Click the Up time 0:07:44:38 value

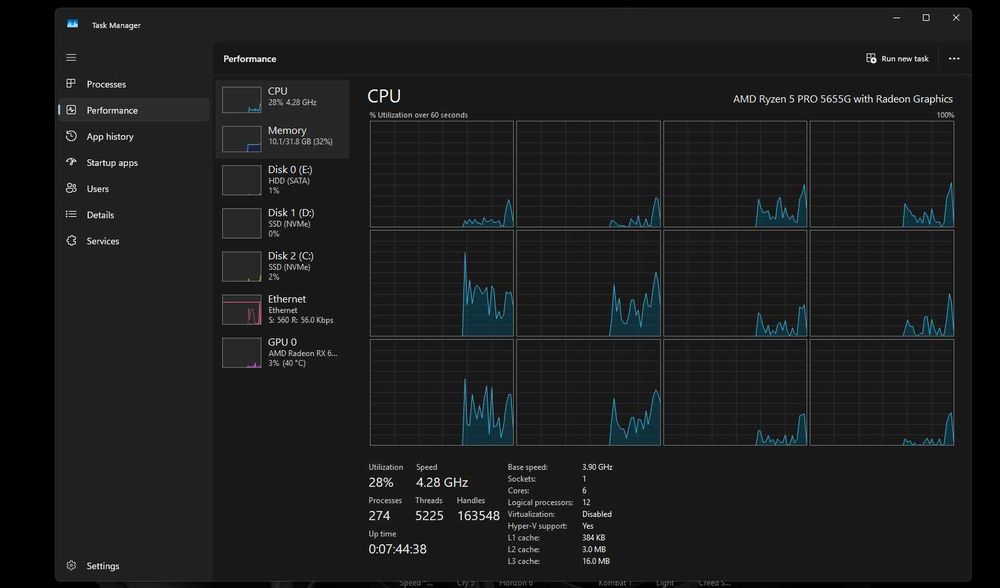pyautogui.click(x=397, y=548)
